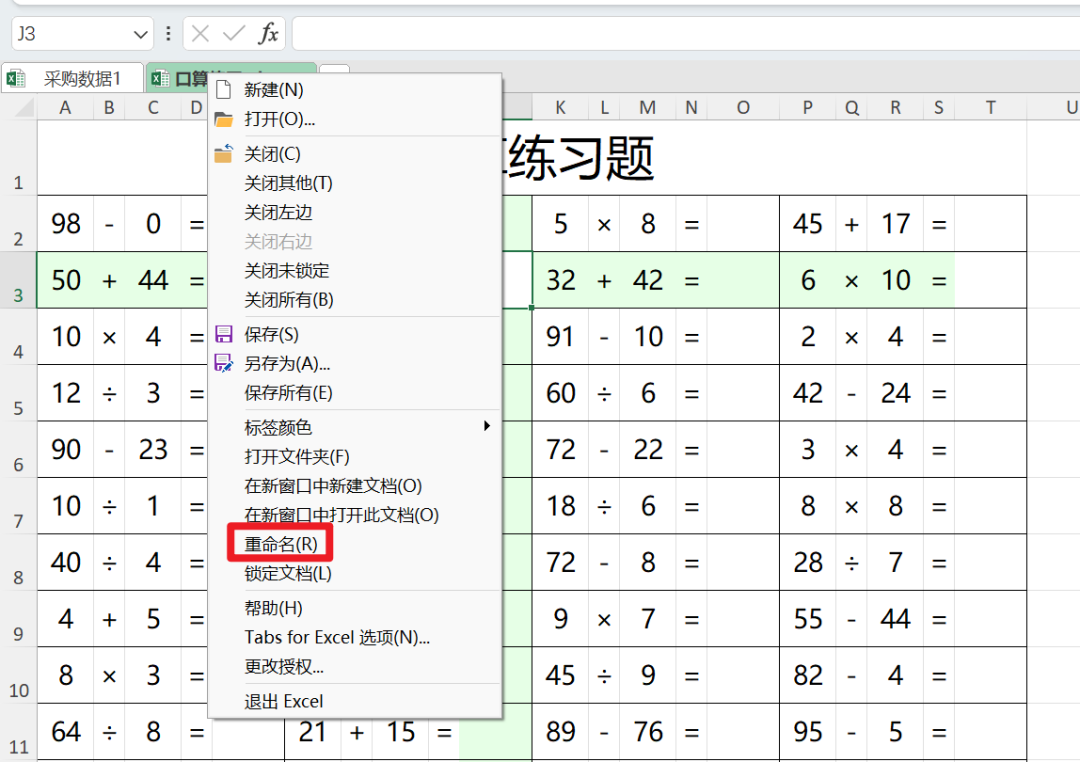Click the Excel icon on 采购数据1 tab
1080x762 pixels.
coord(16,79)
